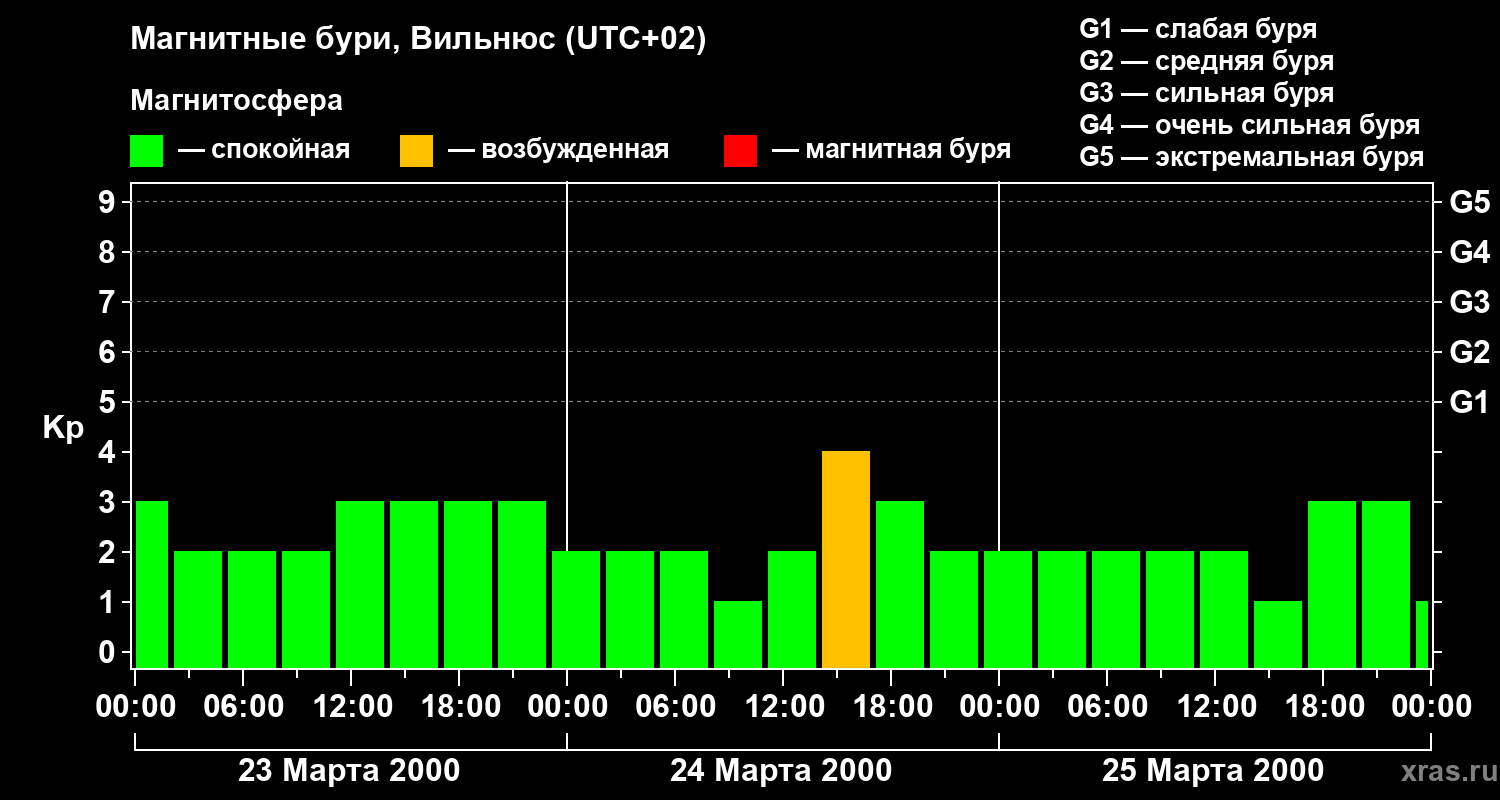Click the "Kp" axis title
This screenshot has height=800, width=1500.
point(63,428)
